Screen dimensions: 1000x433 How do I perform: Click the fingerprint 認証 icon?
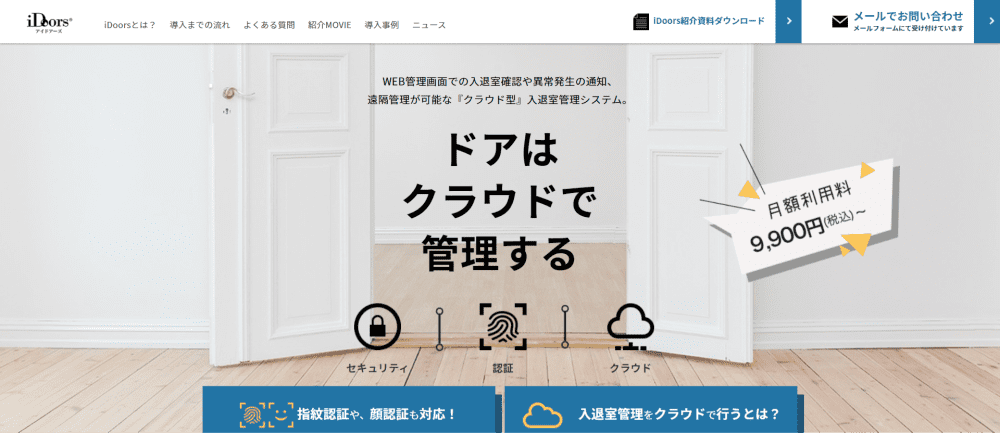[x=503, y=327]
